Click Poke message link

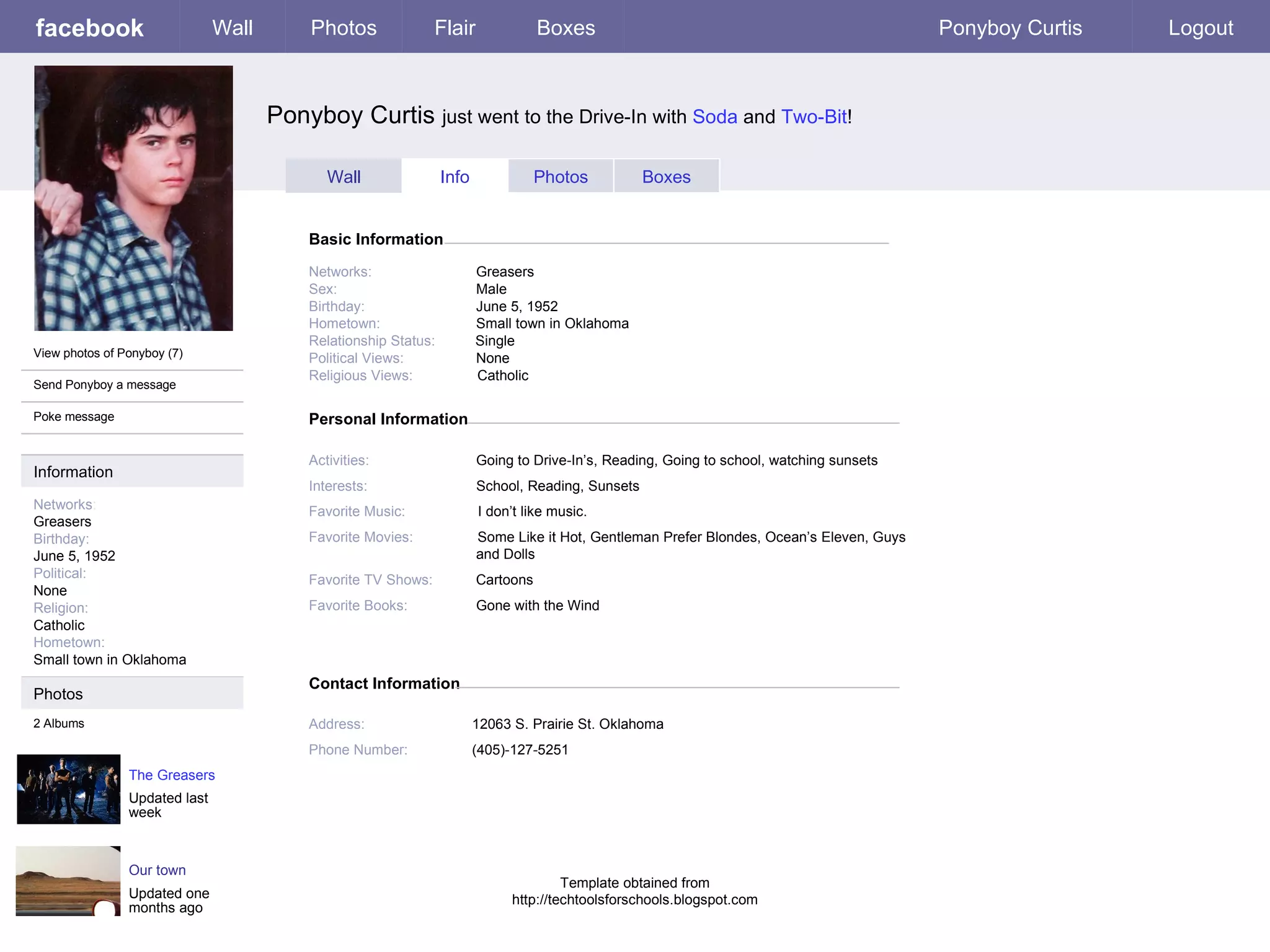(74, 416)
